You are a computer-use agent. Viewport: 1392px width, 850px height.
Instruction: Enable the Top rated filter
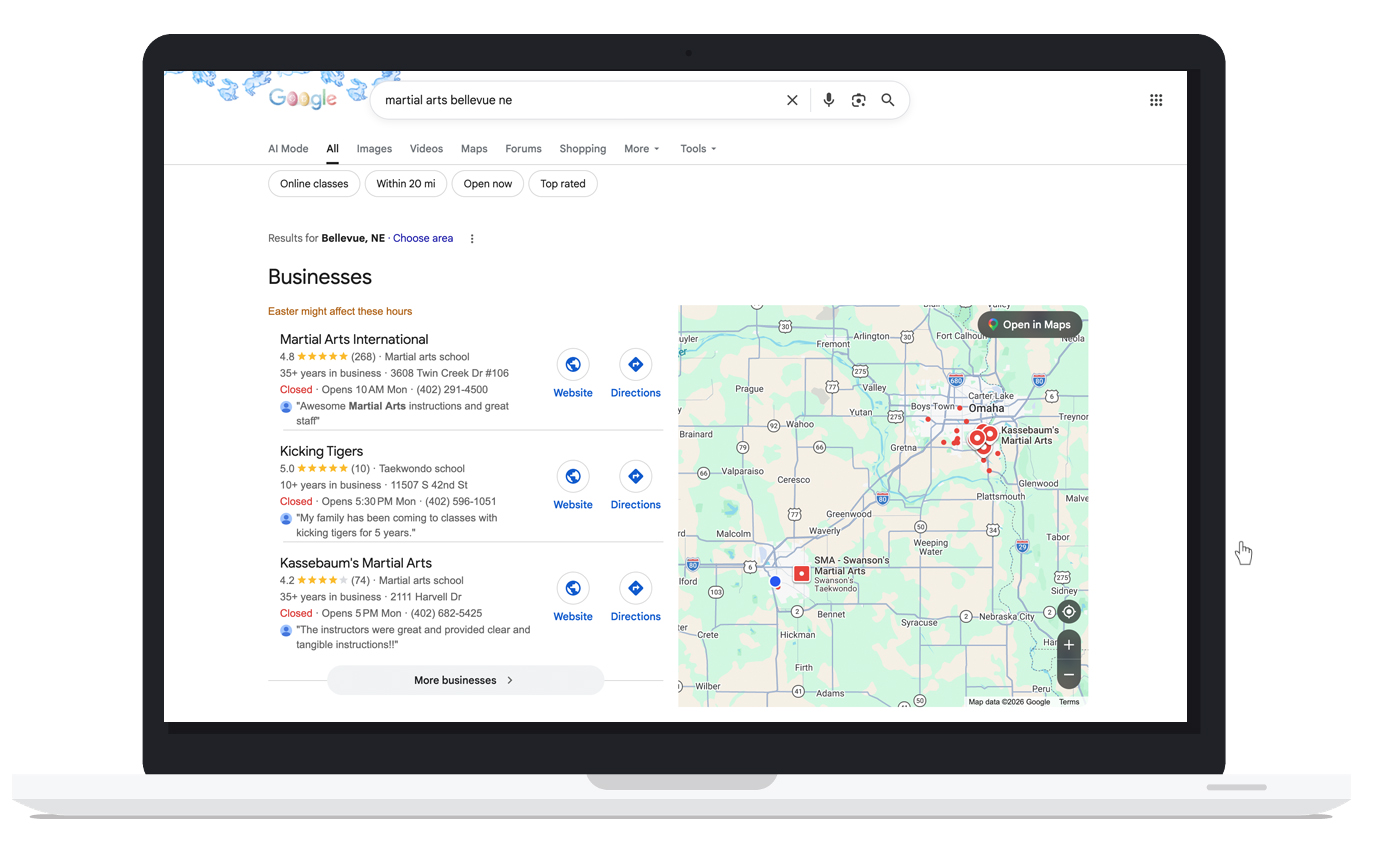pos(563,184)
